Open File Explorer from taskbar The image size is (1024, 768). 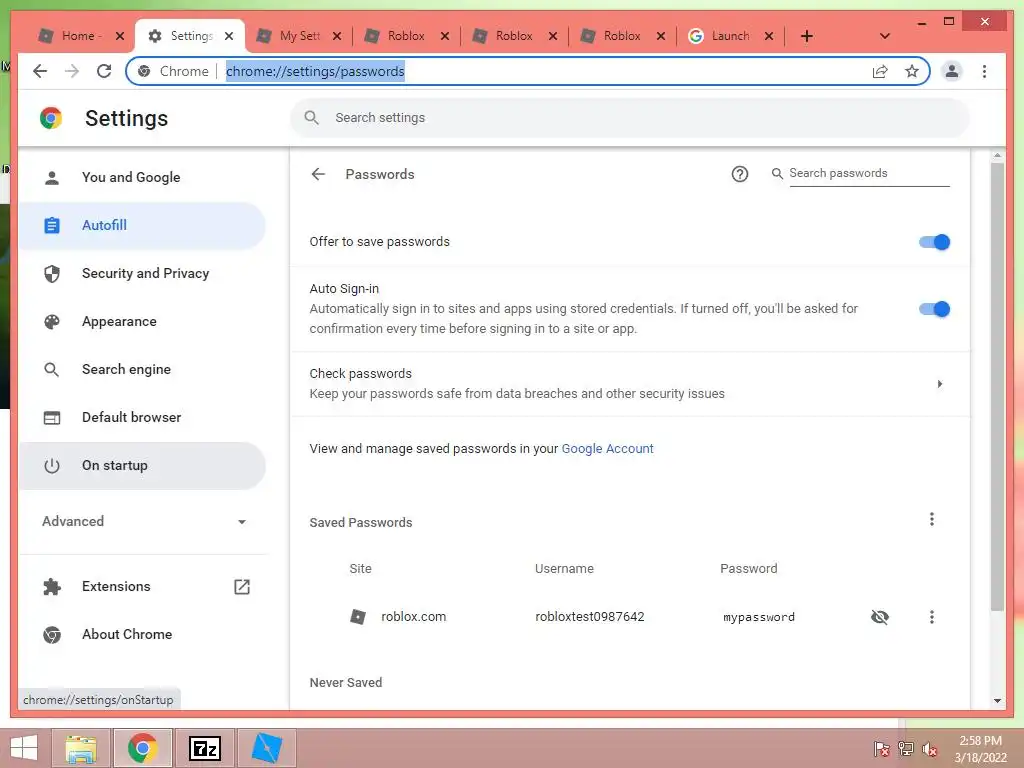coord(81,748)
